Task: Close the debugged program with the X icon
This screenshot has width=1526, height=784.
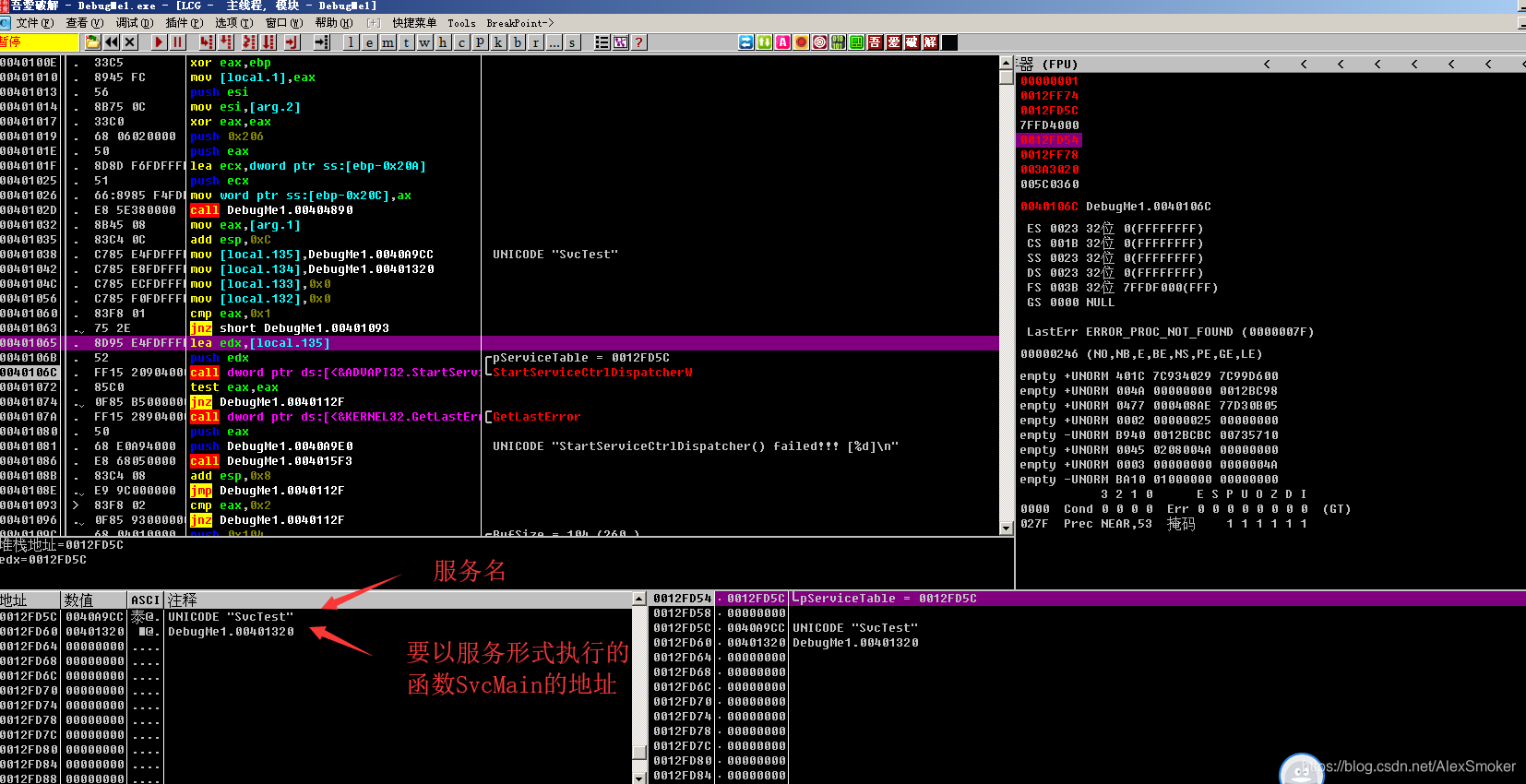Action: [x=130, y=42]
